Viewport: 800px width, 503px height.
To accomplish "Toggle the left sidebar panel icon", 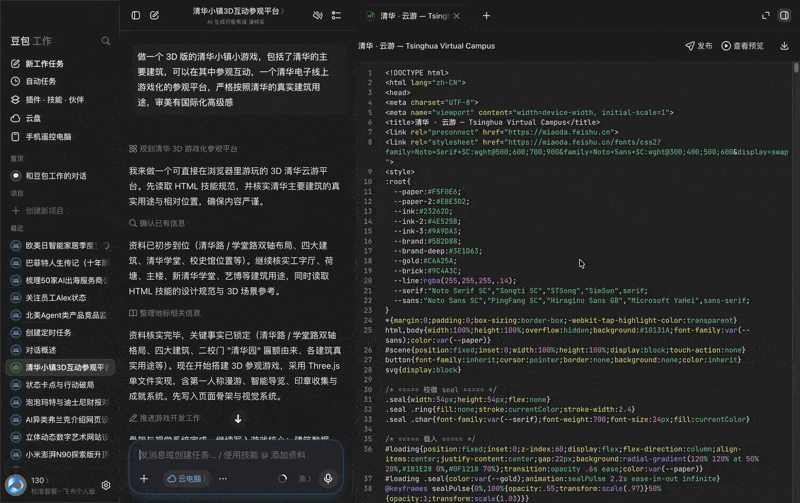I will click(136, 15).
